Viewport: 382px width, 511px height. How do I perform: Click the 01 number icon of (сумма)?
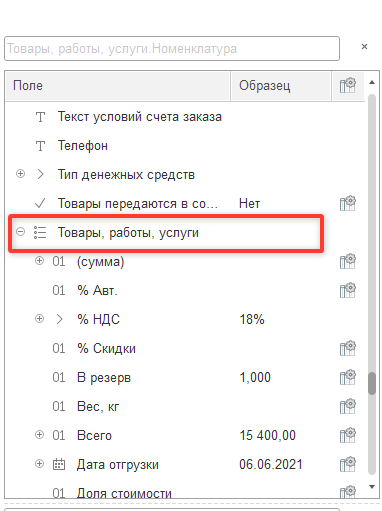point(59,262)
